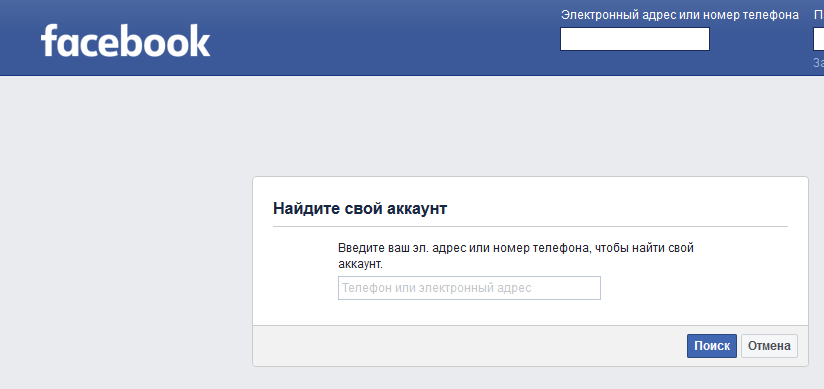Image resolution: width=824 pixels, height=389 pixels.
Task: Click the blue Поиск button
Action: [712, 346]
